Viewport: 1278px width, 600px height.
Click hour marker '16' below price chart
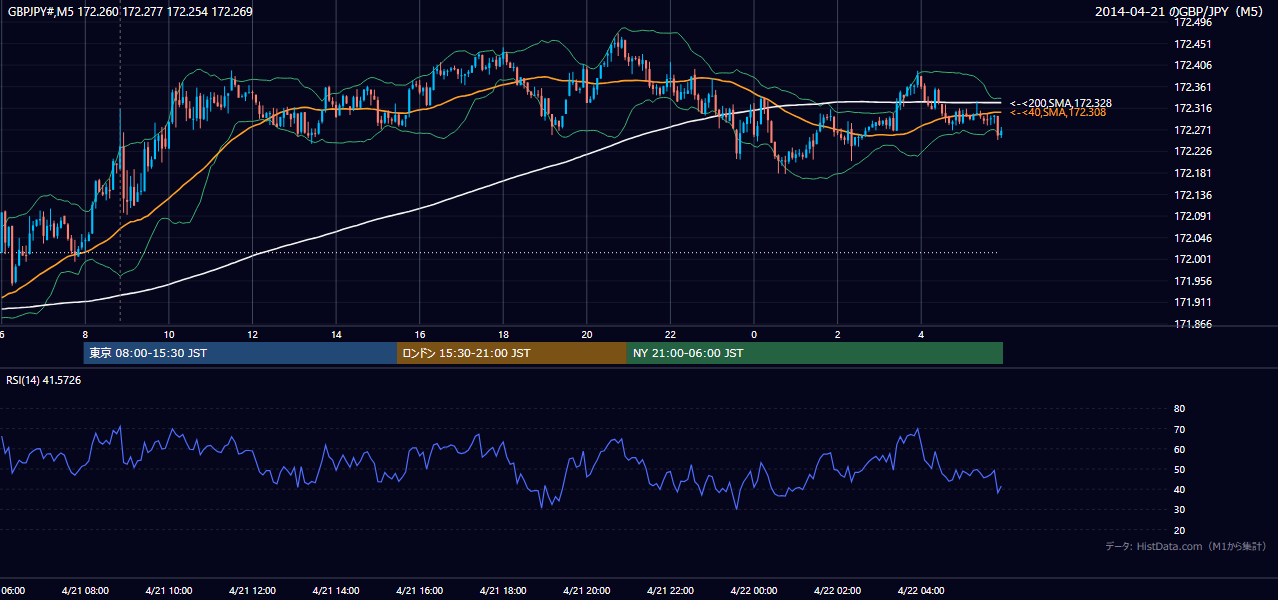[420, 334]
